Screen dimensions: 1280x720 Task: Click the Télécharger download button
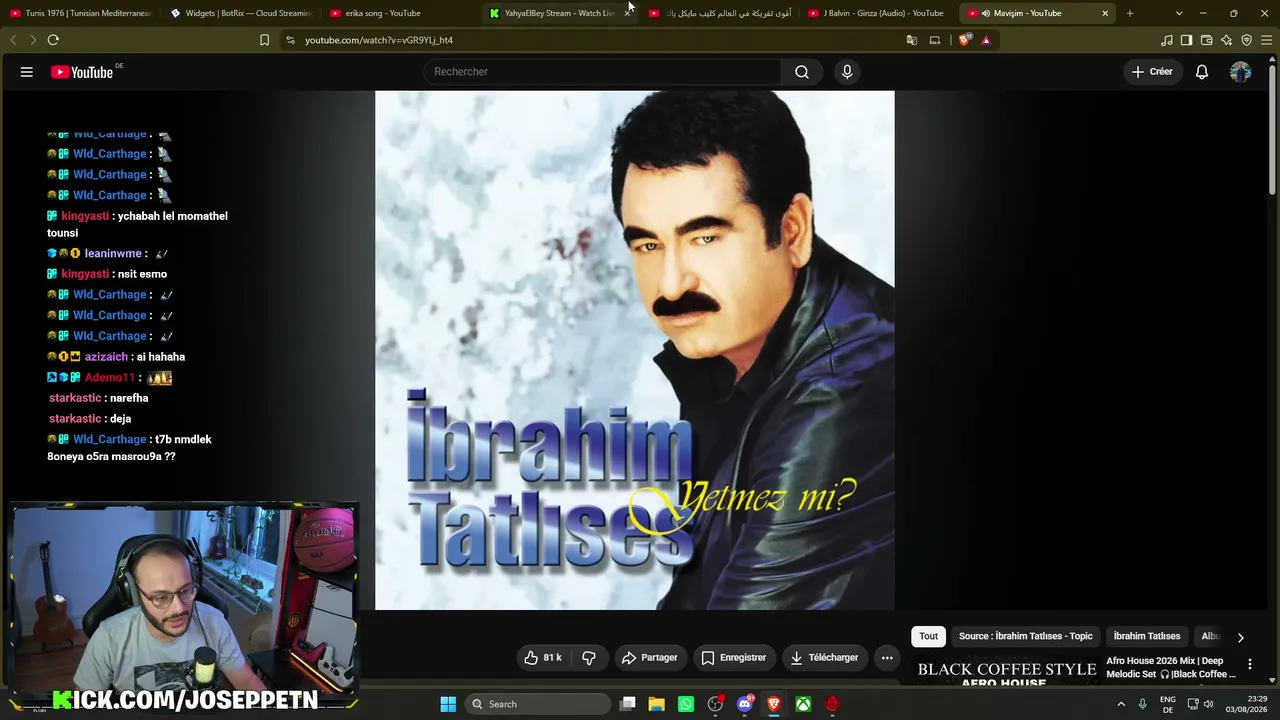click(x=825, y=658)
